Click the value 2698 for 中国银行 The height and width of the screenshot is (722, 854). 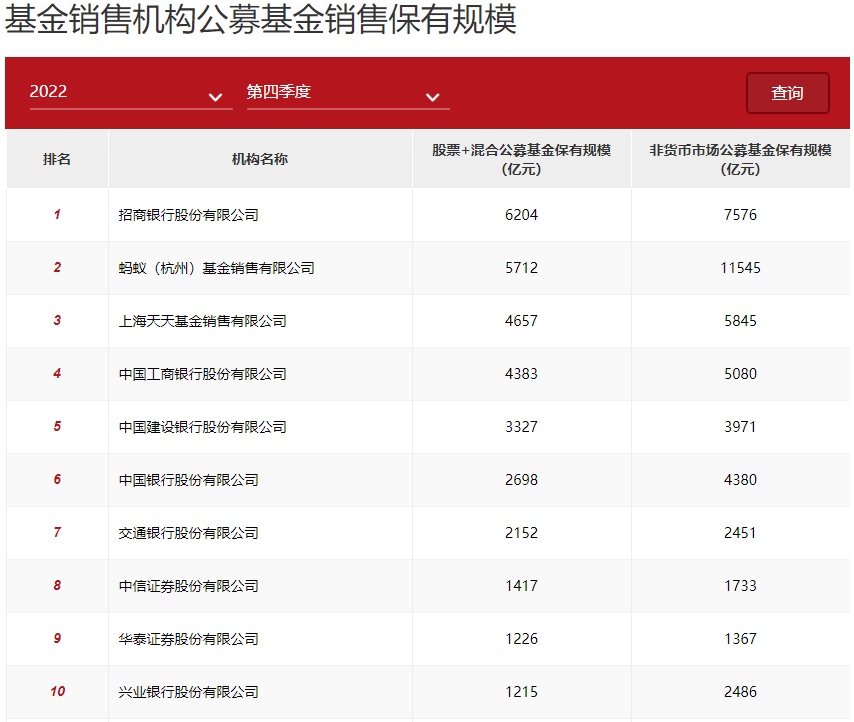tap(521, 480)
